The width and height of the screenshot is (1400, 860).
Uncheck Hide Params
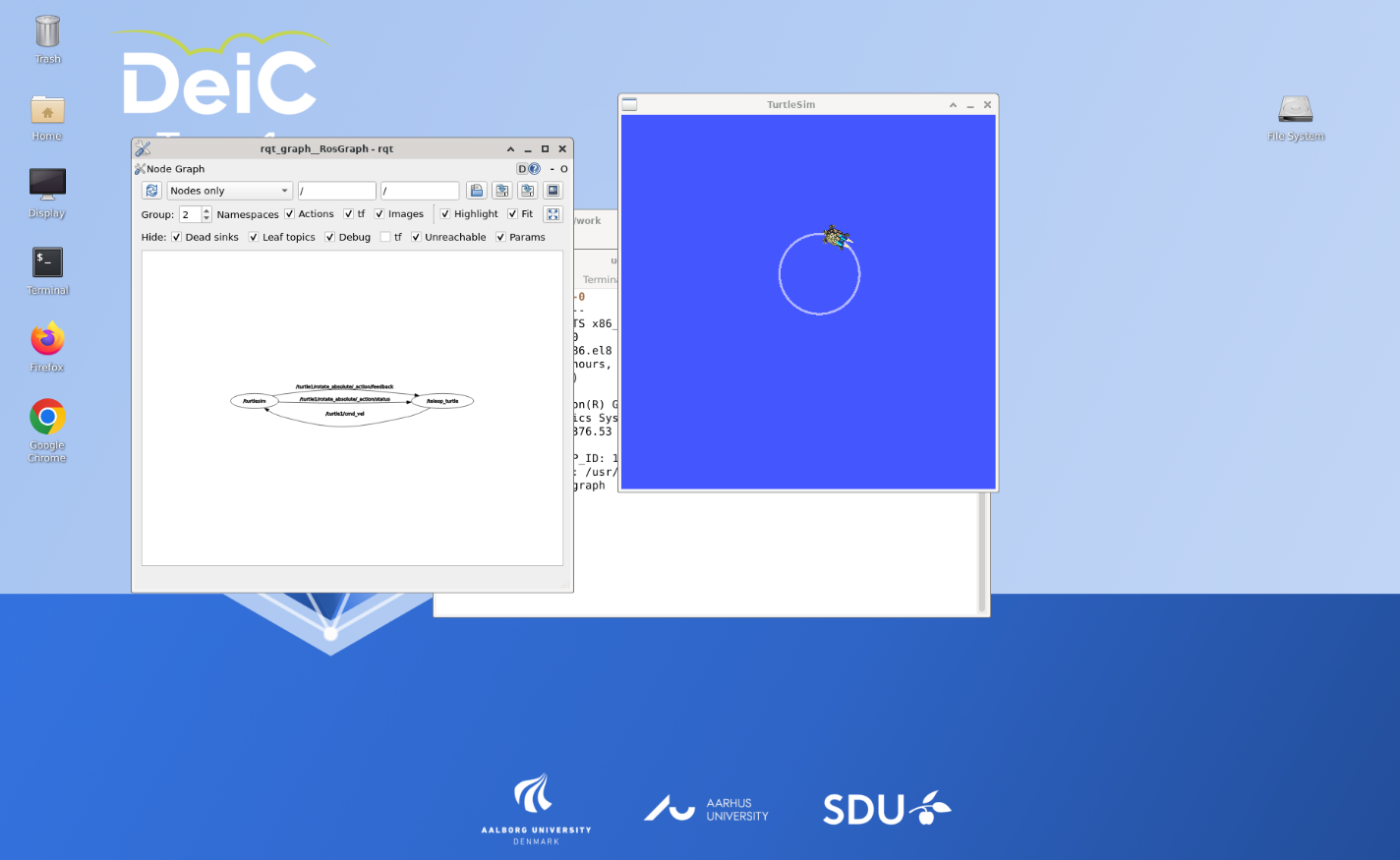500,237
